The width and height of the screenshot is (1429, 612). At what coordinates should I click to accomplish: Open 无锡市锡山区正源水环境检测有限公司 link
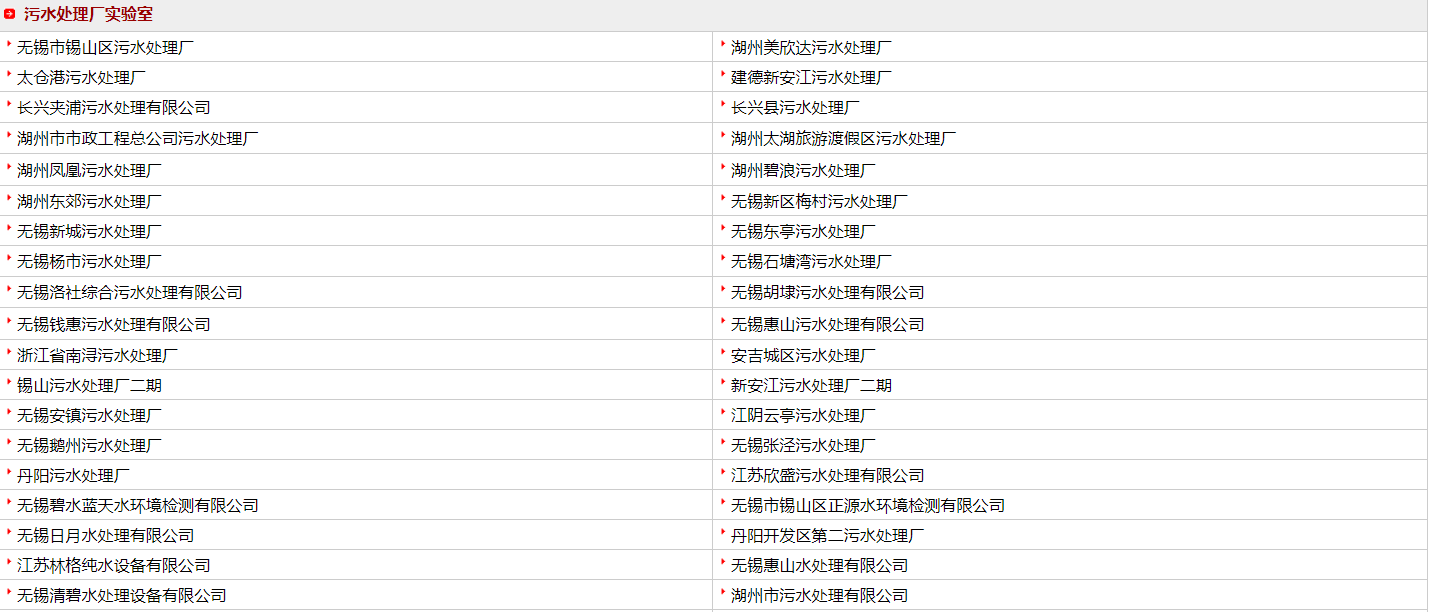(867, 505)
